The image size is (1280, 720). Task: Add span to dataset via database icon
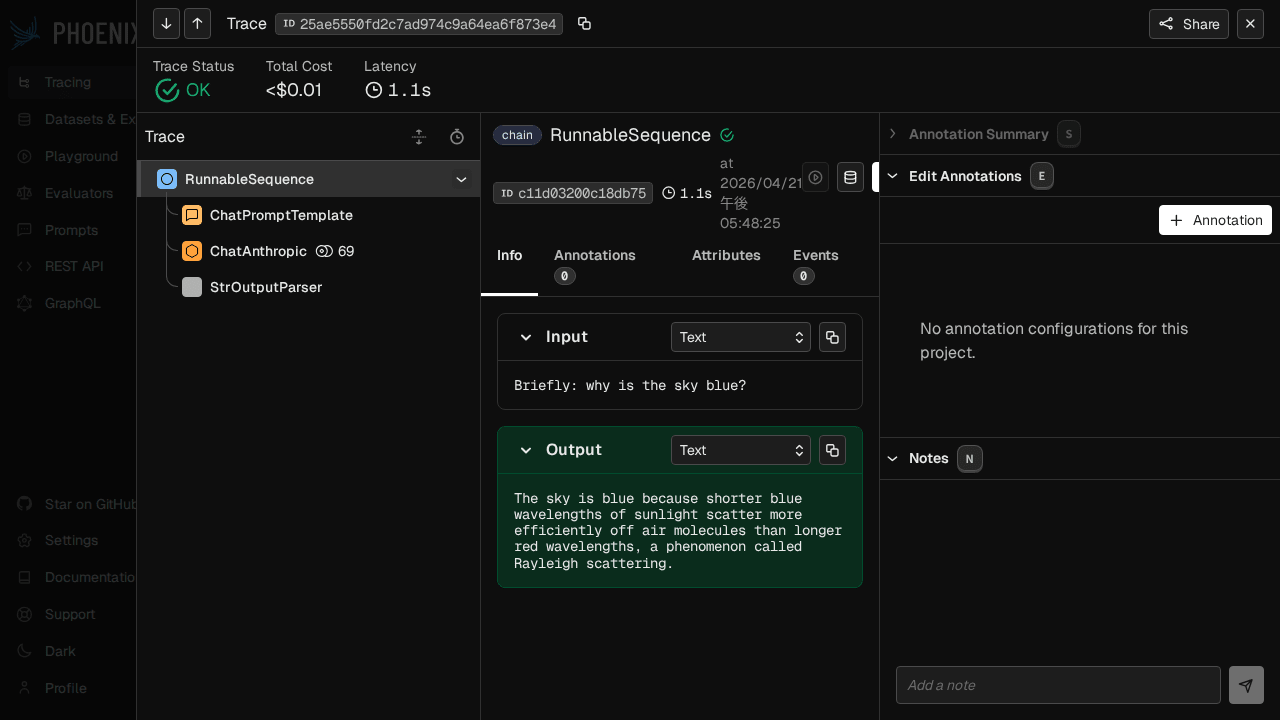tap(850, 177)
